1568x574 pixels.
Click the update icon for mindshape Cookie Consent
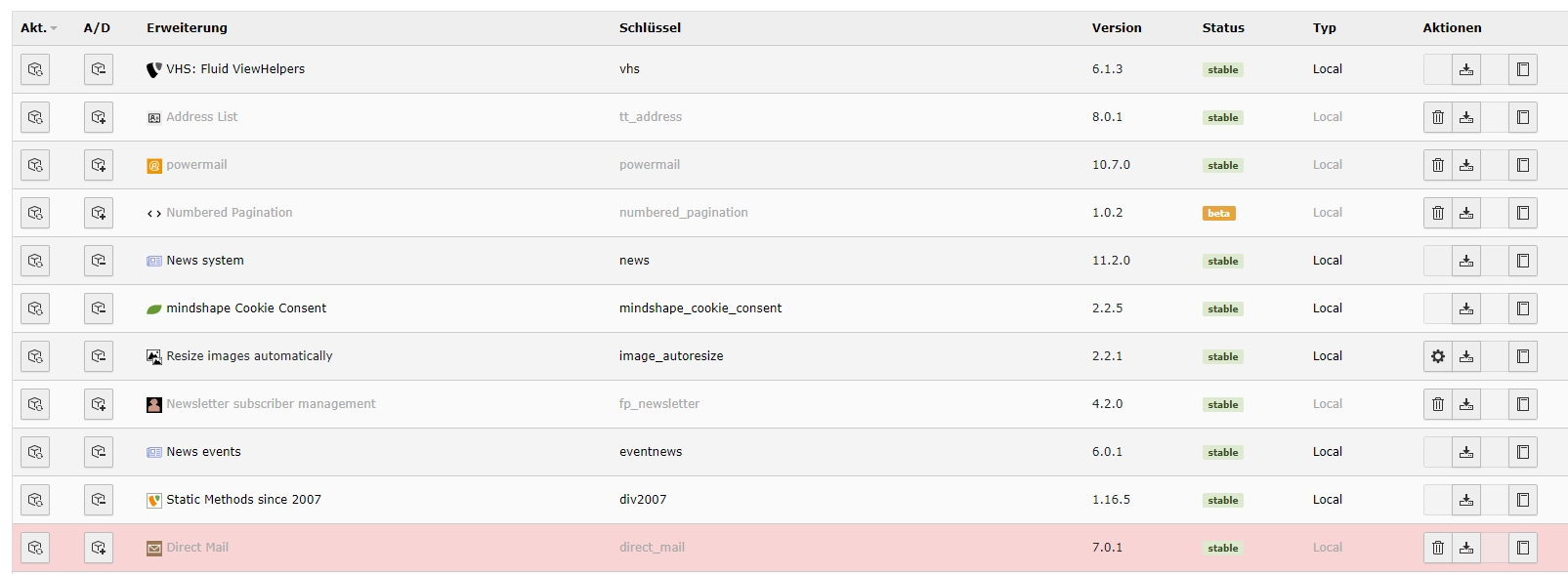35,308
